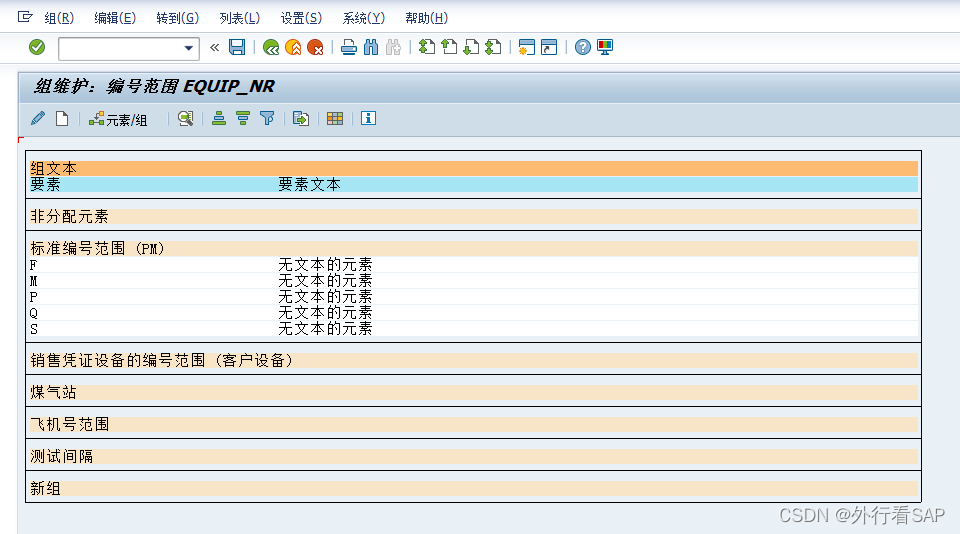Open the 组(R) menu
This screenshot has width=960, height=534.
[59, 18]
